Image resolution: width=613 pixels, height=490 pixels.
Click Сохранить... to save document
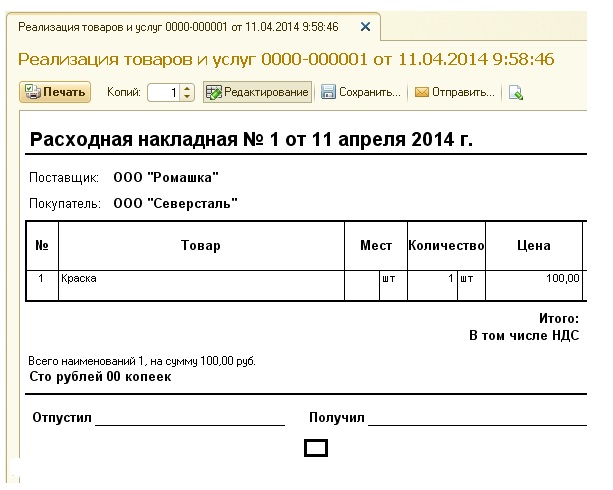[361, 92]
